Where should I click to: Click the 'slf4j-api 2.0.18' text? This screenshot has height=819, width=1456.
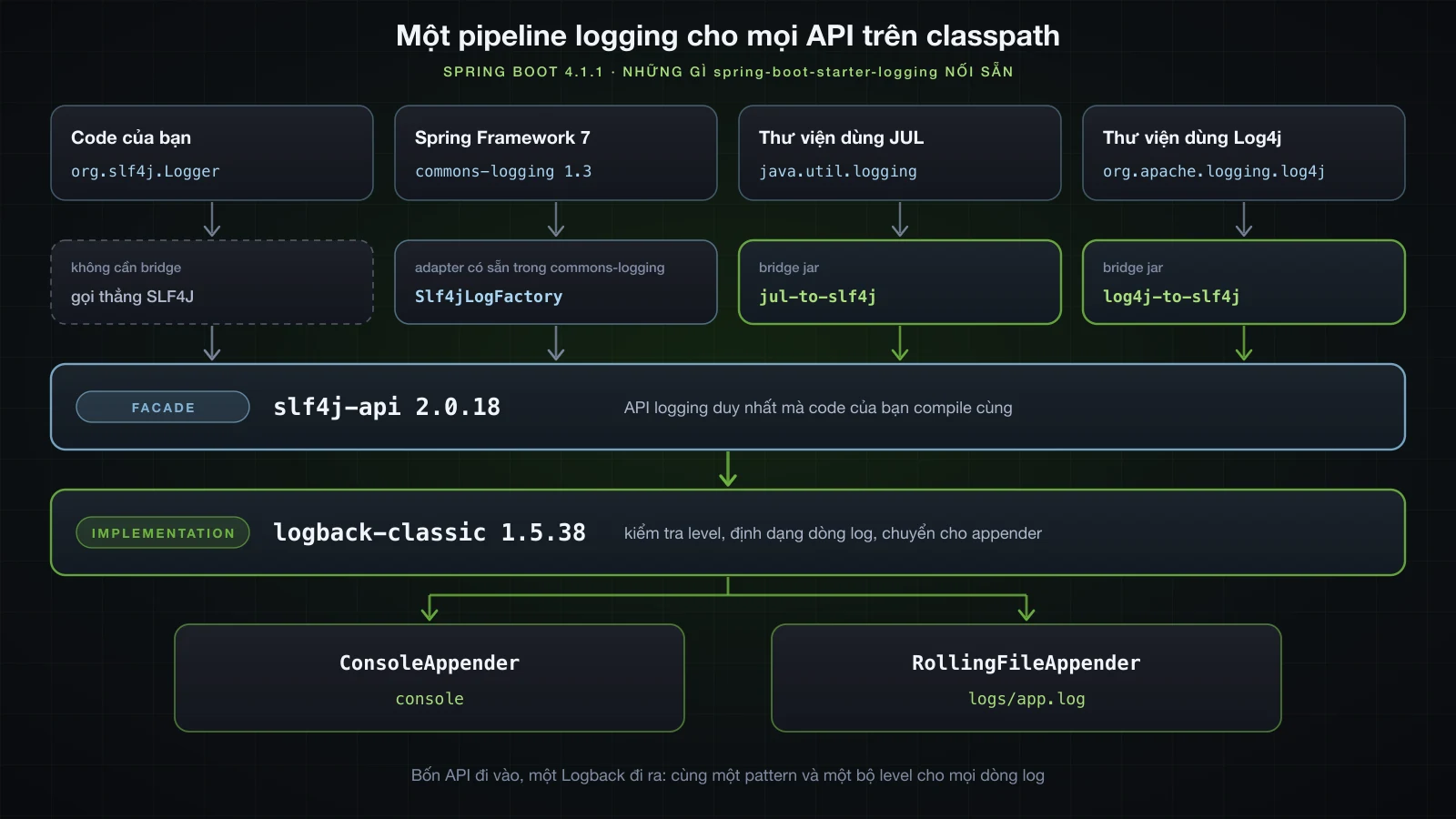pos(387,407)
